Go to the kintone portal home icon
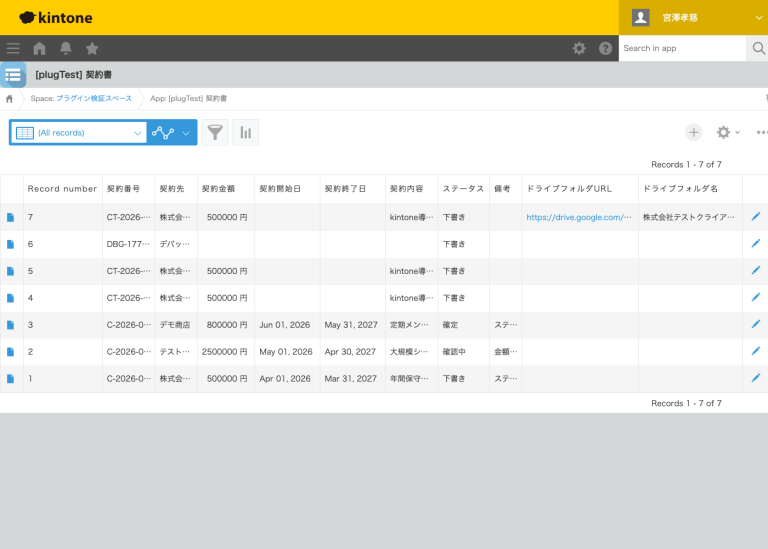768x549 pixels. [x=40, y=48]
